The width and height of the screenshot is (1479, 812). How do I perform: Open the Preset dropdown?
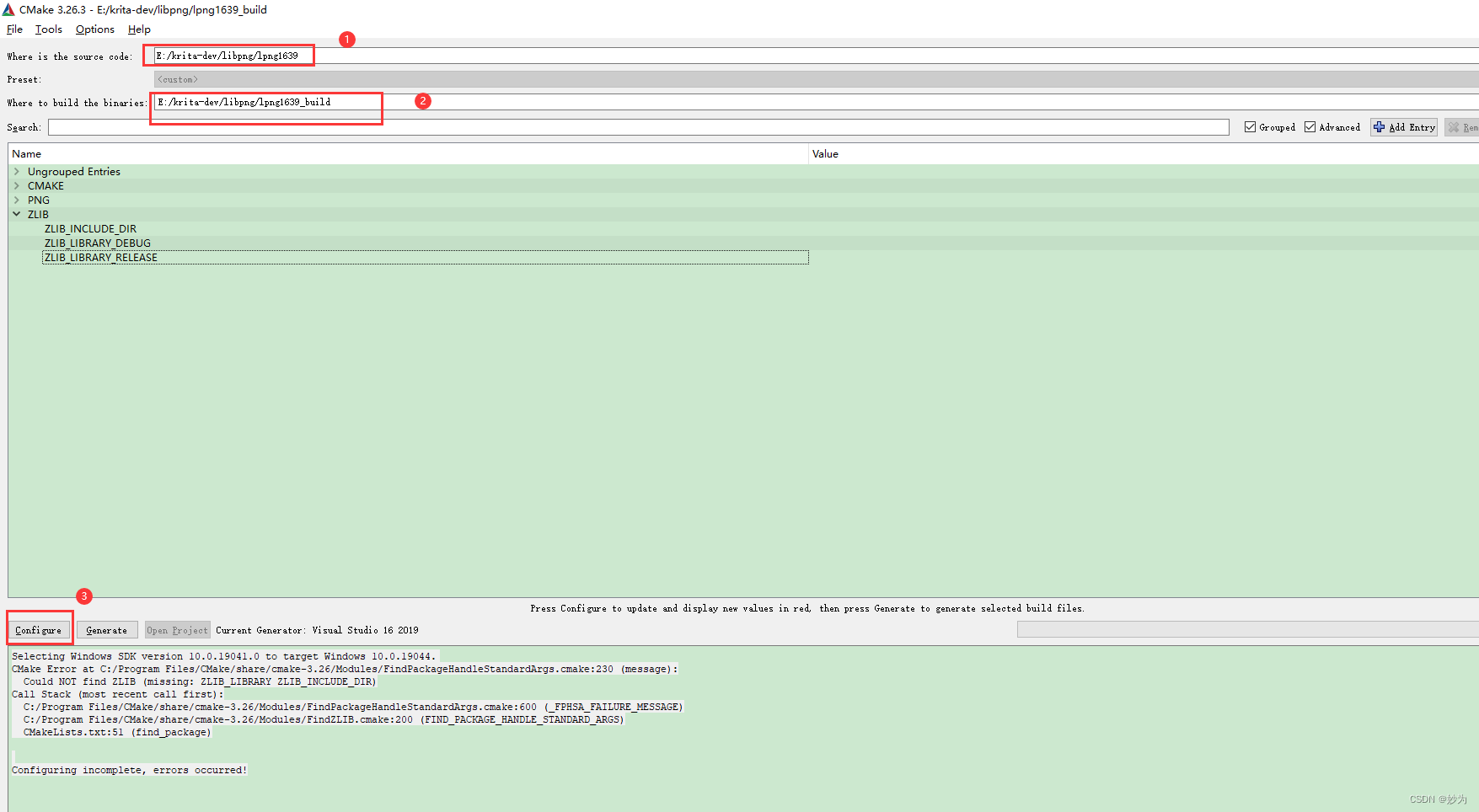(x=816, y=79)
